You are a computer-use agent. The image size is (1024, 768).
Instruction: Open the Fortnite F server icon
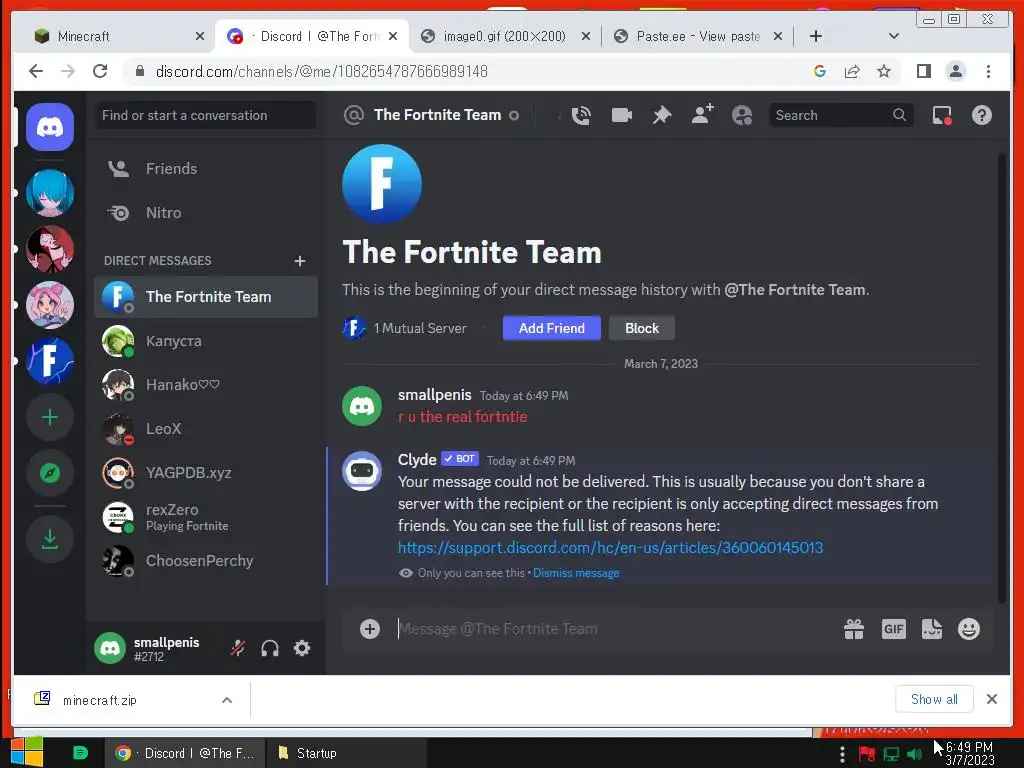point(50,361)
